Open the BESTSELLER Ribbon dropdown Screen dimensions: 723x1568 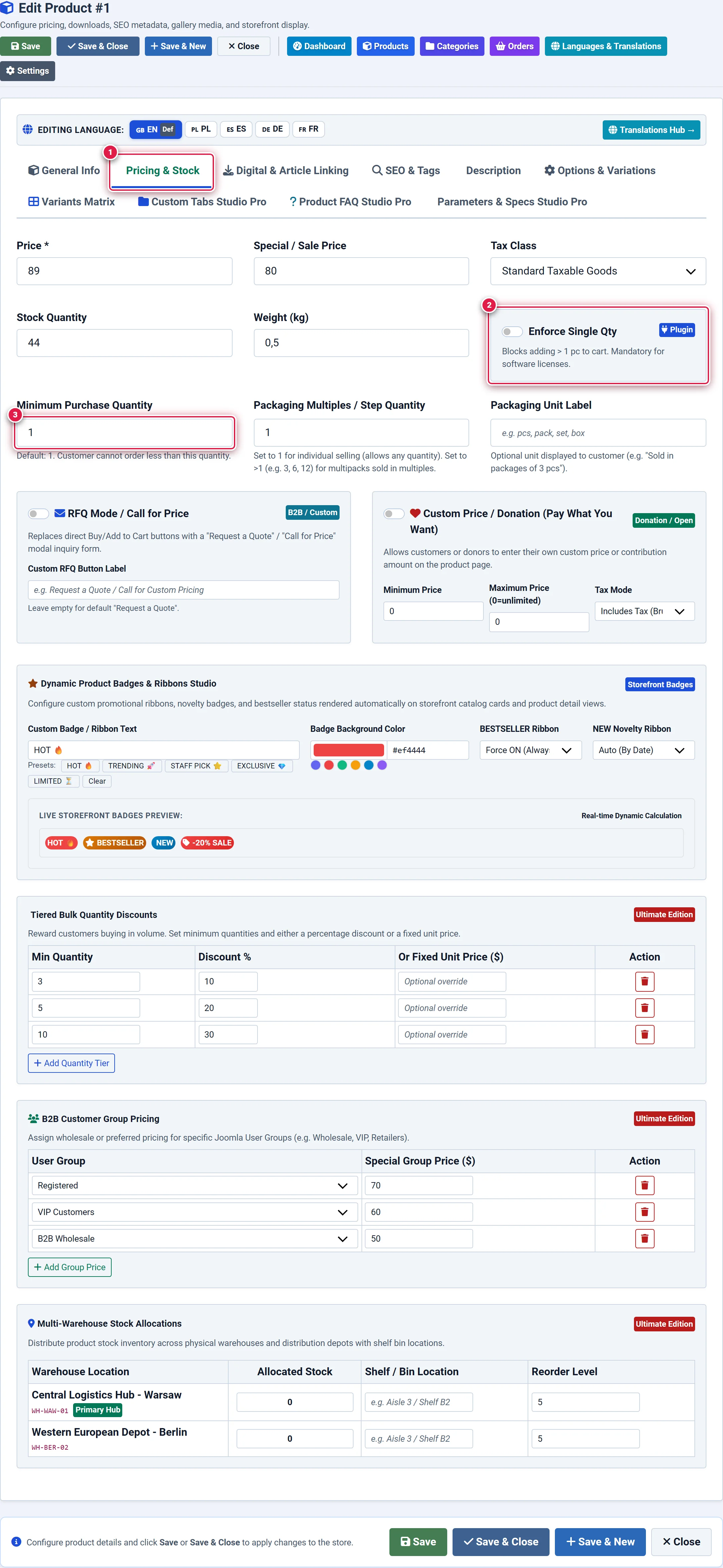click(530, 750)
